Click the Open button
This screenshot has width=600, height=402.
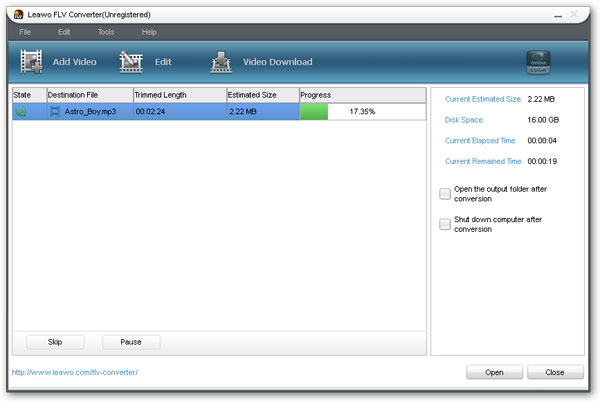494,372
